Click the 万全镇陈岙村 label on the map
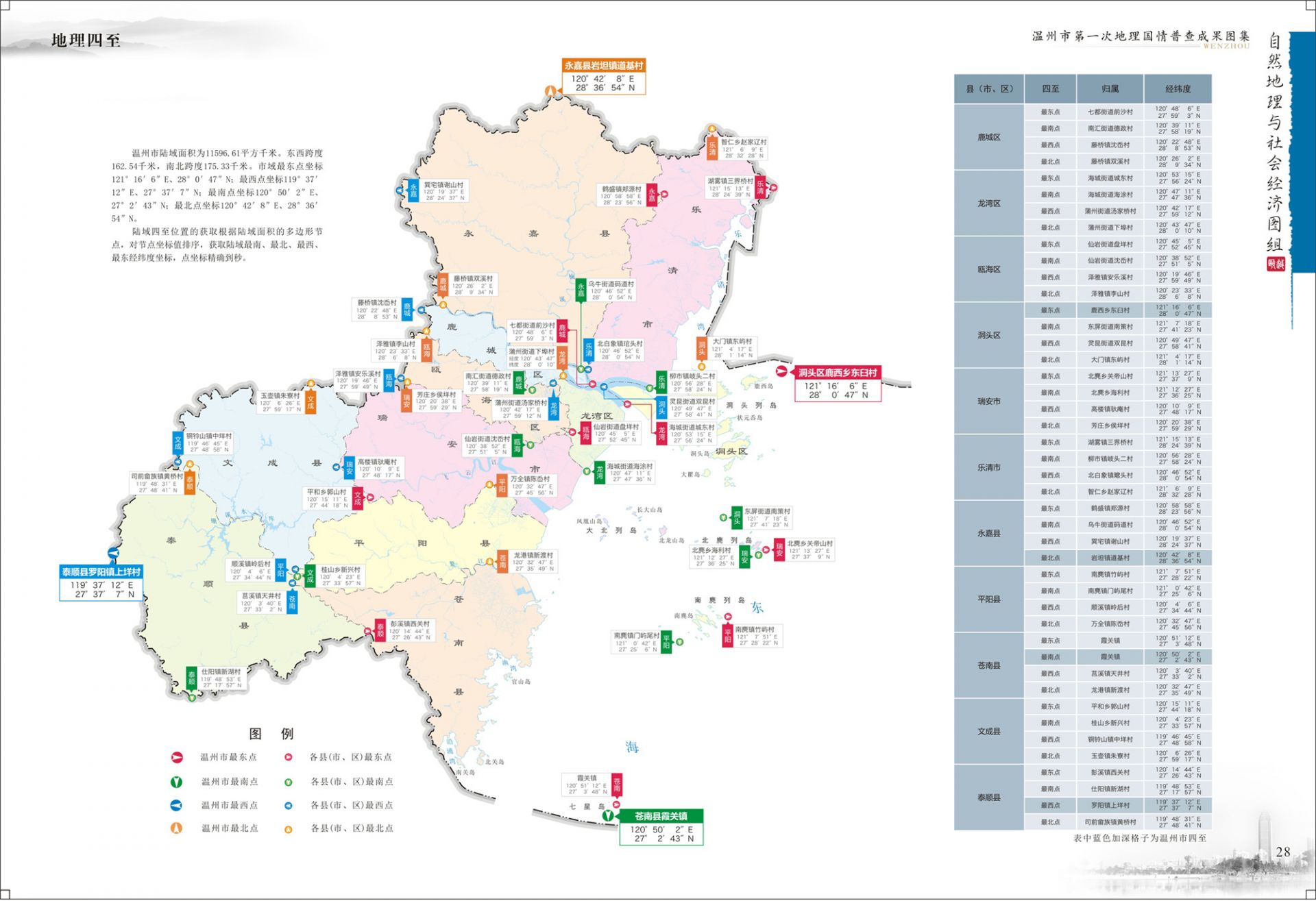Screen dimensions: 1316x901 (530, 479)
